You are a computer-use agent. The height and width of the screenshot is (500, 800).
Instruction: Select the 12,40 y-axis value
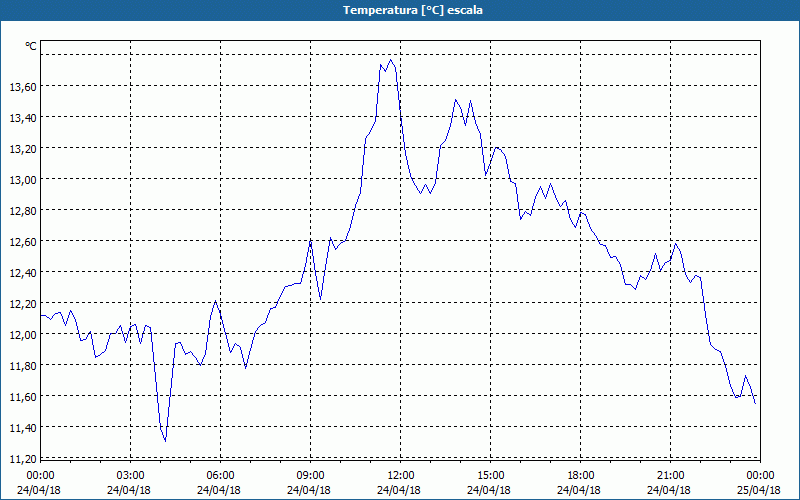pos(23,272)
